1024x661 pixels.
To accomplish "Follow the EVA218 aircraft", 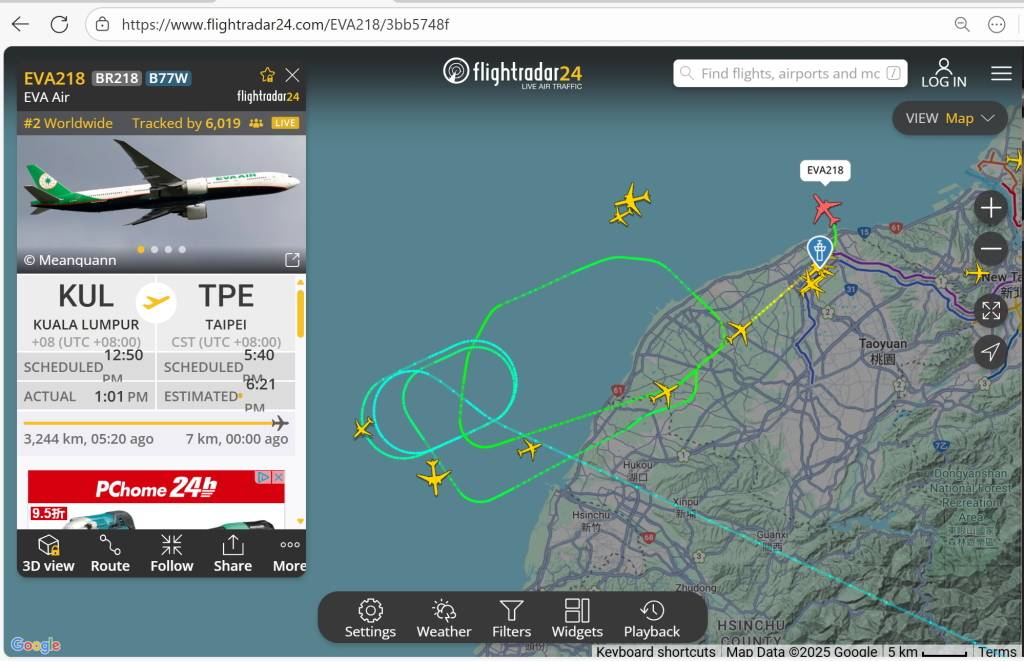I will pyautogui.click(x=172, y=554).
